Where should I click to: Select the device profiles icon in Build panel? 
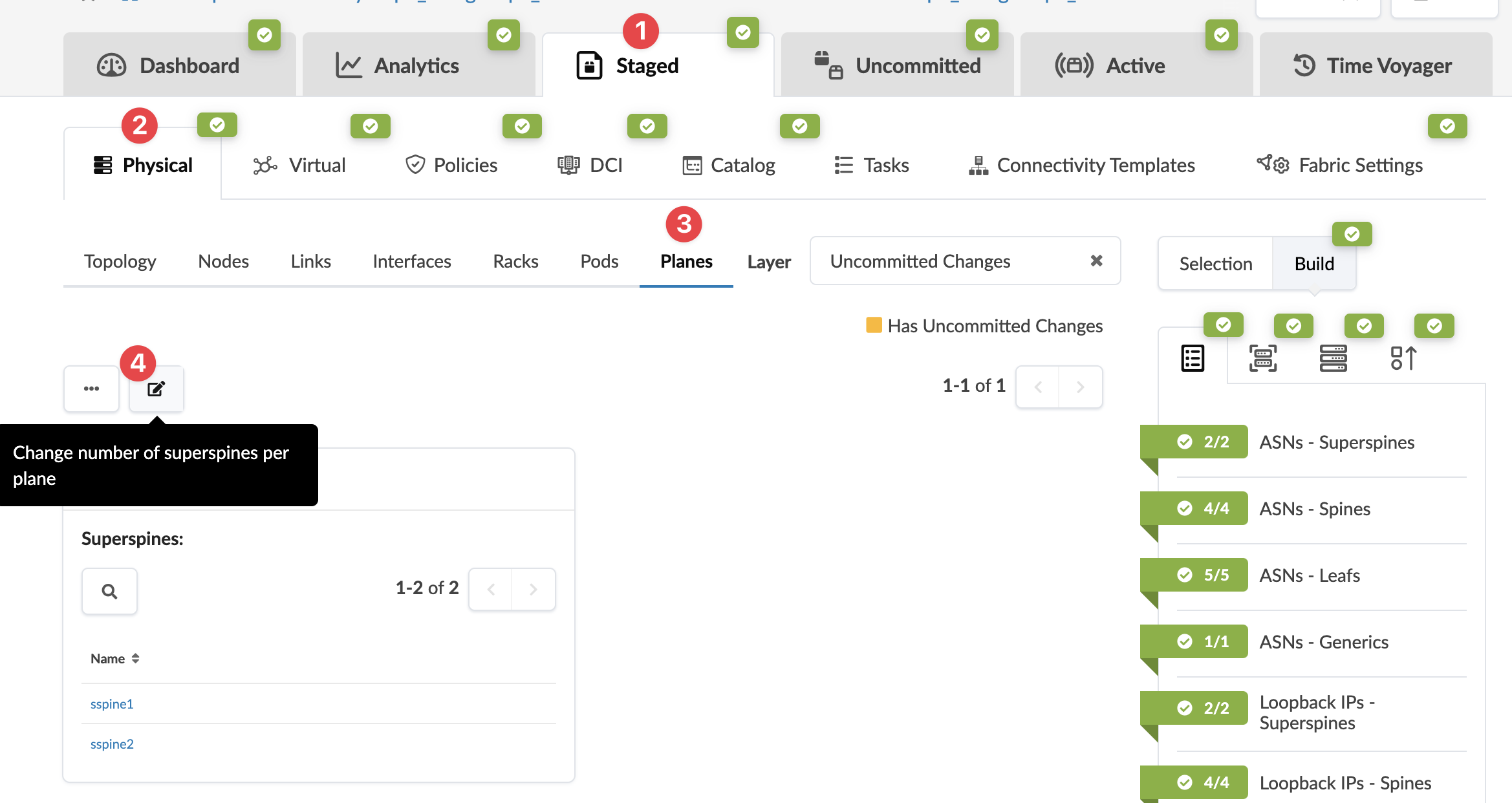[x=1262, y=358]
